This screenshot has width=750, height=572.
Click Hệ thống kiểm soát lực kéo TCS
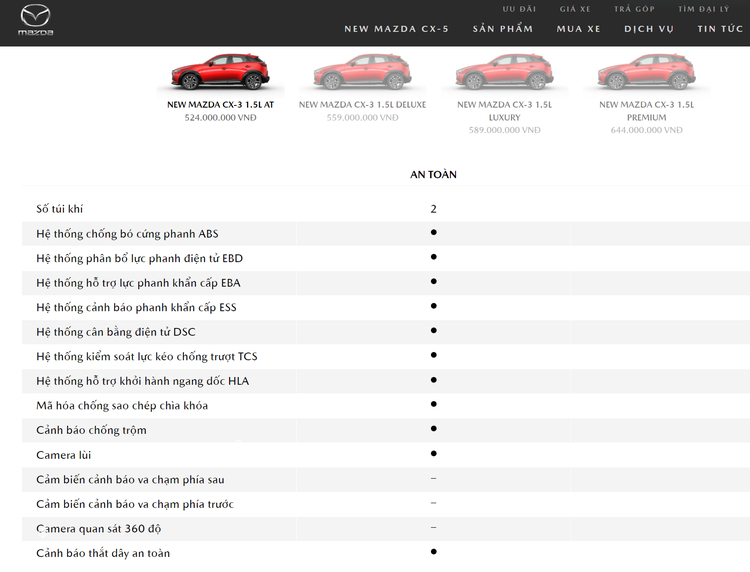[147, 356]
